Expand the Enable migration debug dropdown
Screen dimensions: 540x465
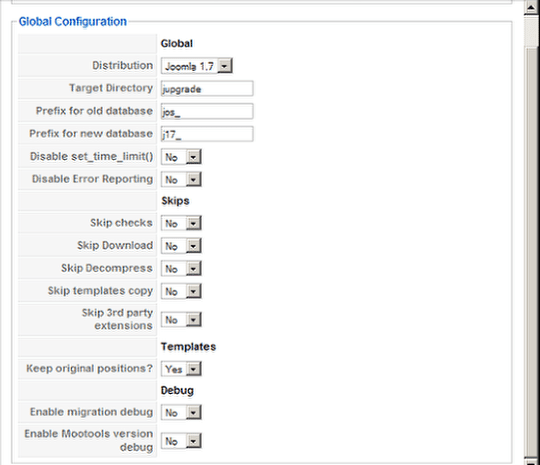point(181,412)
